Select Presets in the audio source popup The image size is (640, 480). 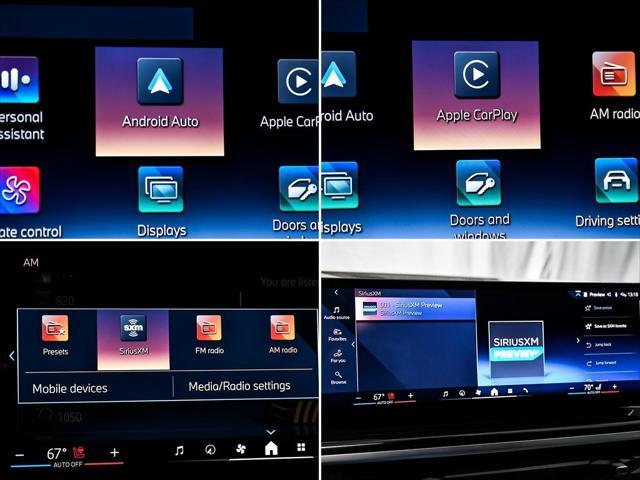pyautogui.click(x=55, y=336)
